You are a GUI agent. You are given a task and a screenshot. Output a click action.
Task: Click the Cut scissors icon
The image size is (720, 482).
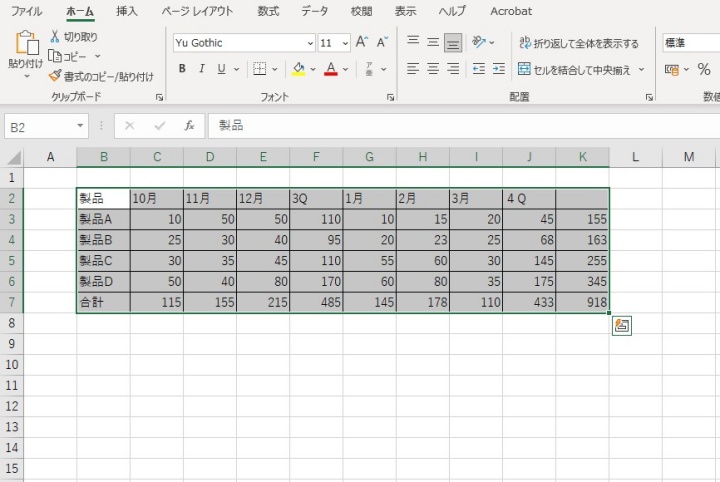click(55, 36)
